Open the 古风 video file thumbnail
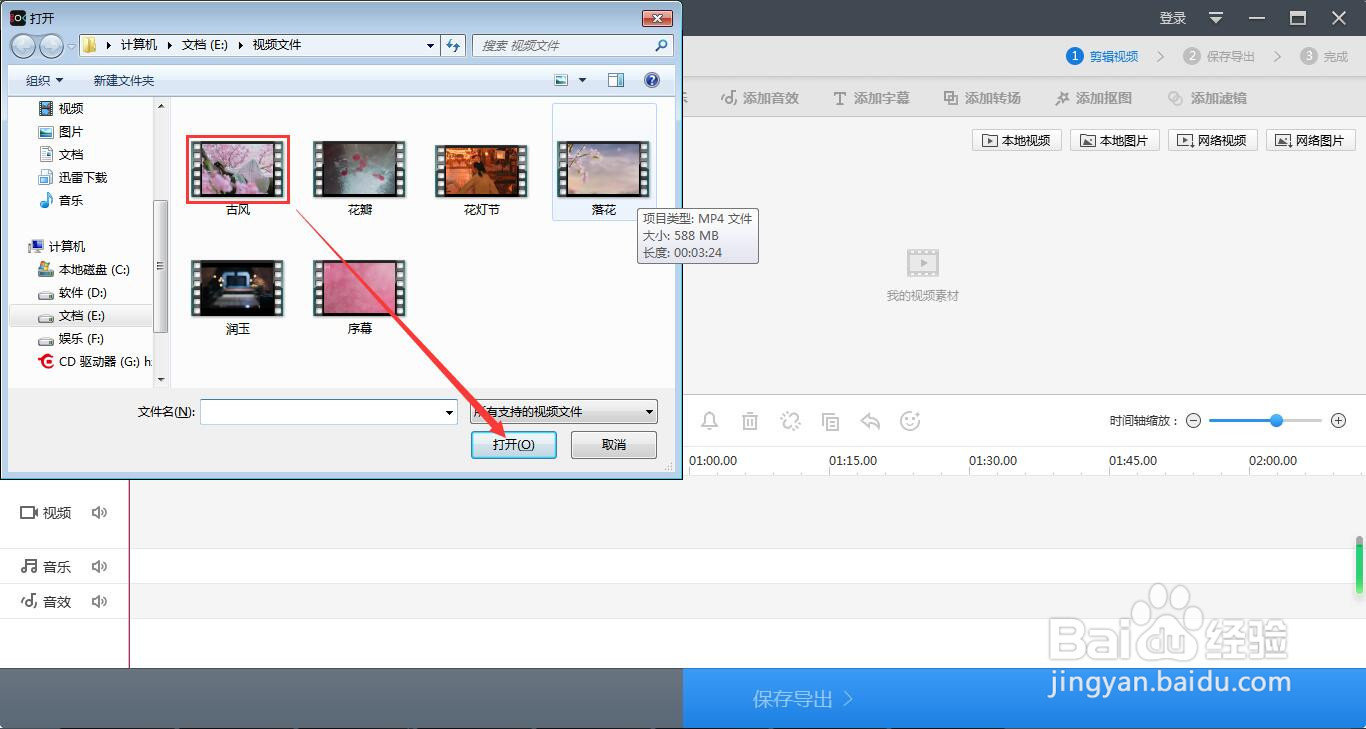 (x=238, y=168)
